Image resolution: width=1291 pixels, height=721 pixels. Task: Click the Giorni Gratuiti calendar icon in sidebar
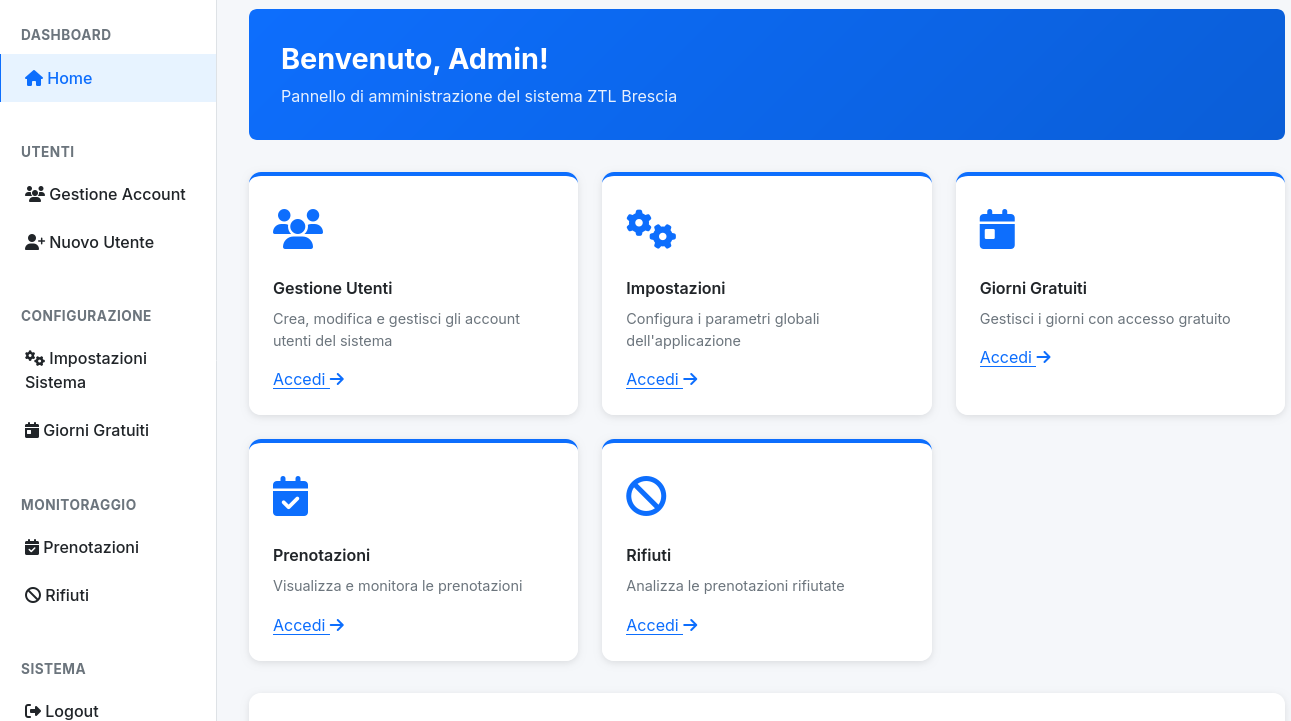tap(32, 430)
